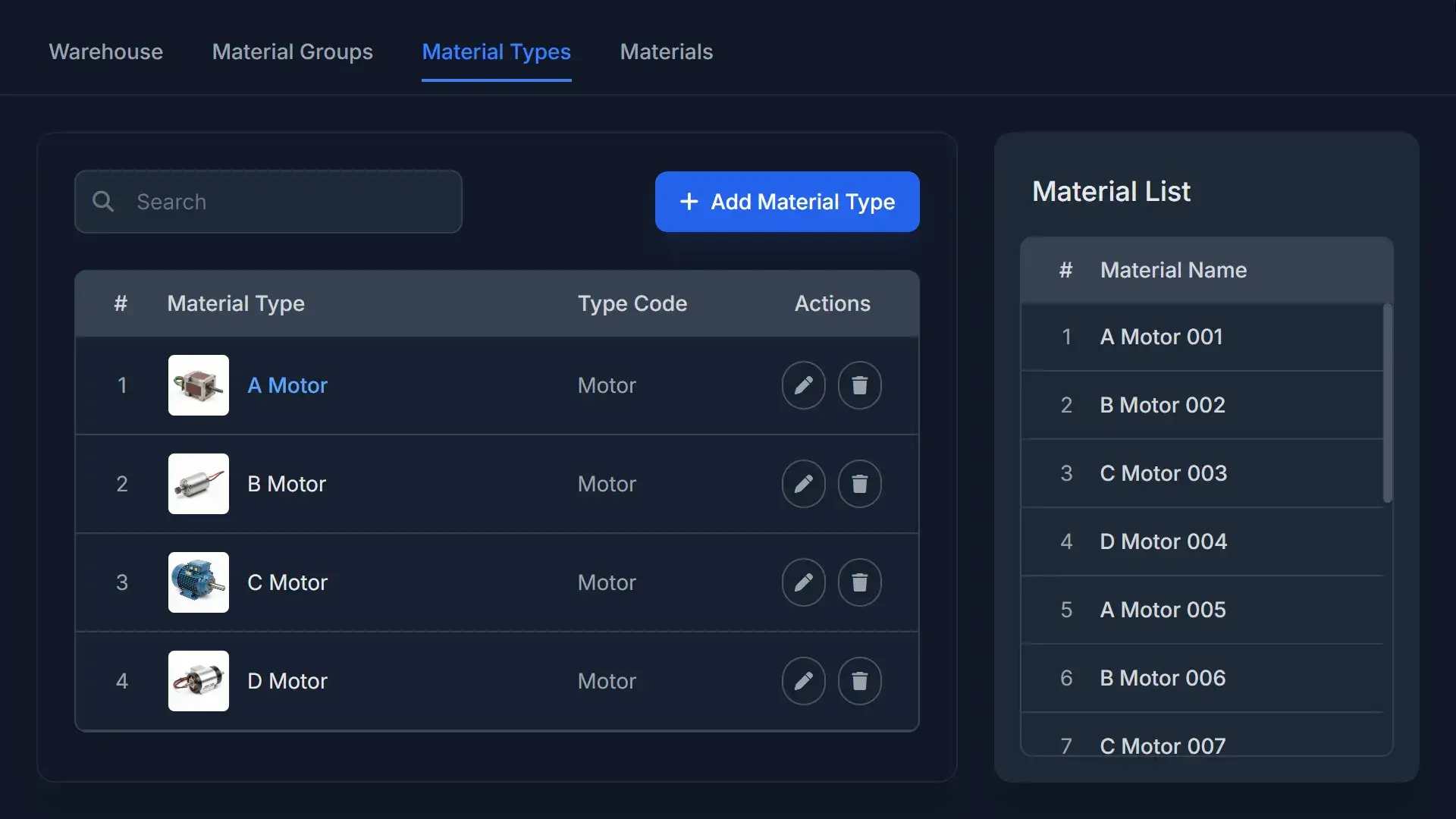The image size is (1456, 819).
Task: Click the Material List scrollbar
Action: pyautogui.click(x=1387, y=402)
